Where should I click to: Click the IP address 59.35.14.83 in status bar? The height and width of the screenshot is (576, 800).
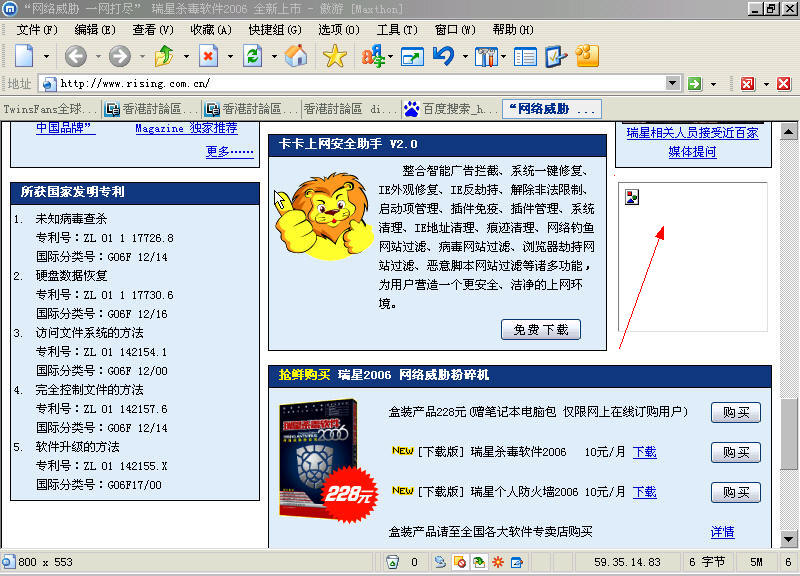pyautogui.click(x=627, y=562)
